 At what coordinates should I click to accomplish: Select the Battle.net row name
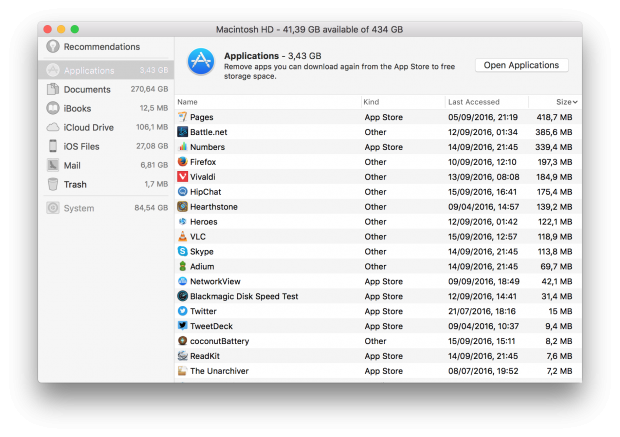coord(209,132)
